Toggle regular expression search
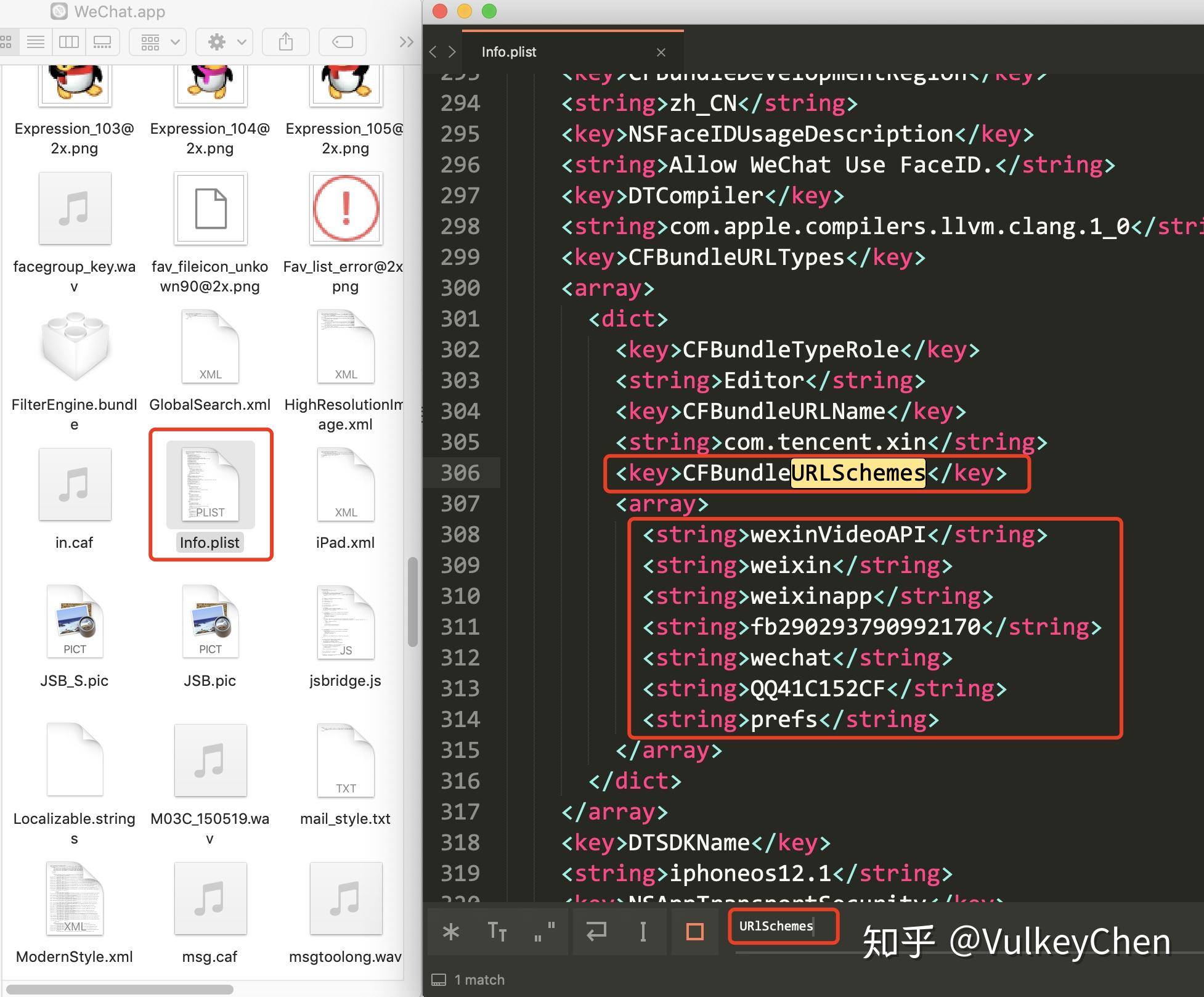The image size is (1204, 997). tap(451, 932)
